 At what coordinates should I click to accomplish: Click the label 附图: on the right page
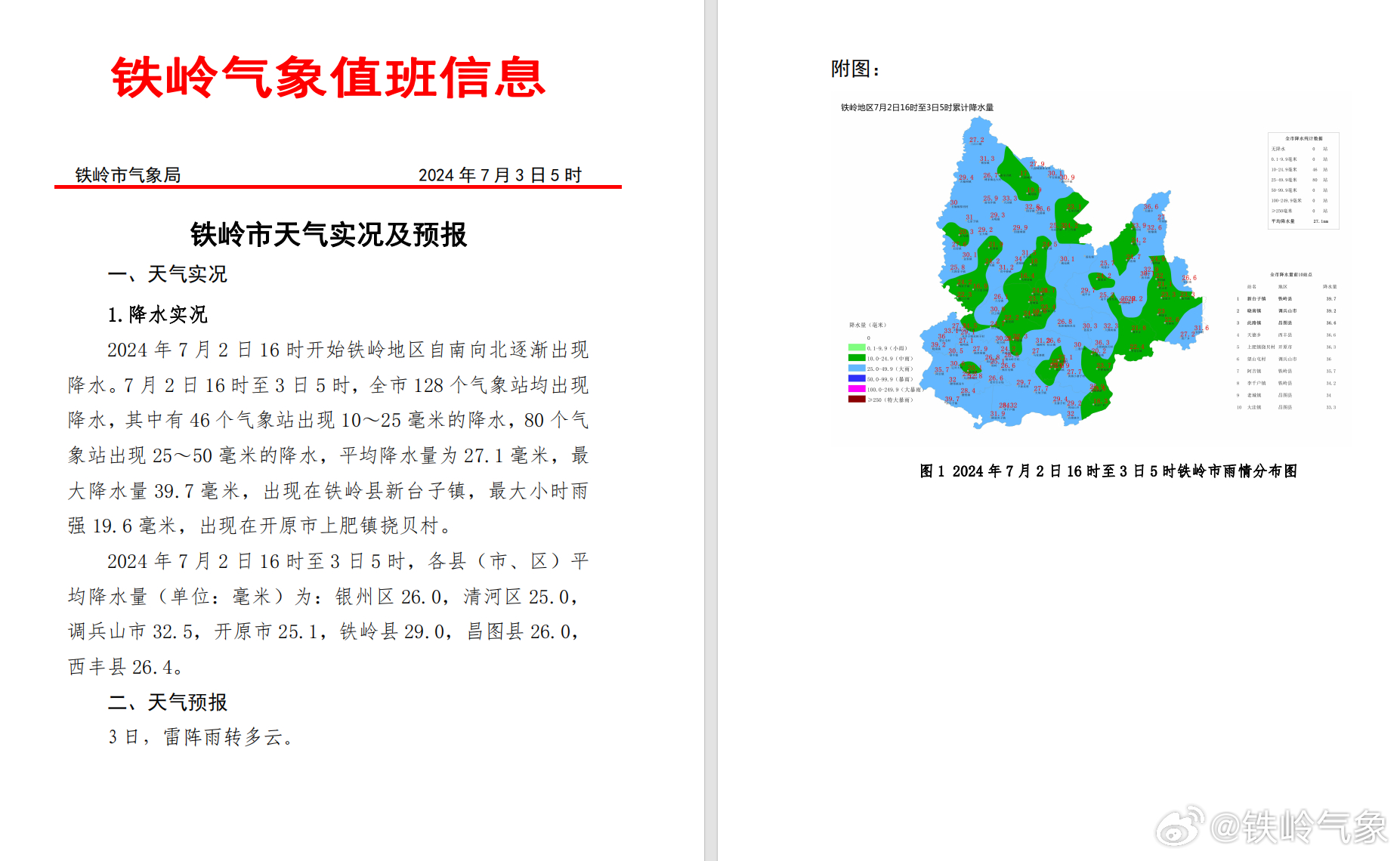[856, 69]
